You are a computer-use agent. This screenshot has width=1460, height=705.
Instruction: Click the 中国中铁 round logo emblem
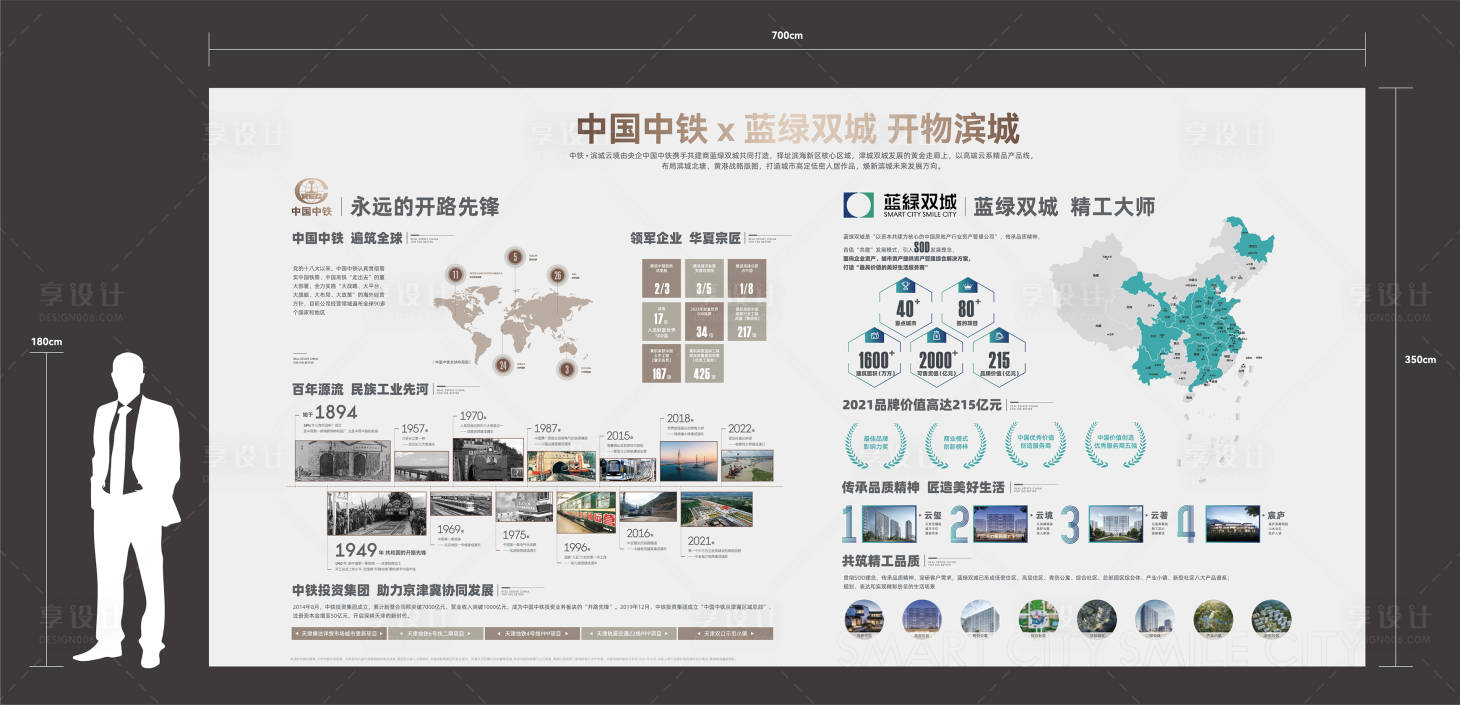311,192
